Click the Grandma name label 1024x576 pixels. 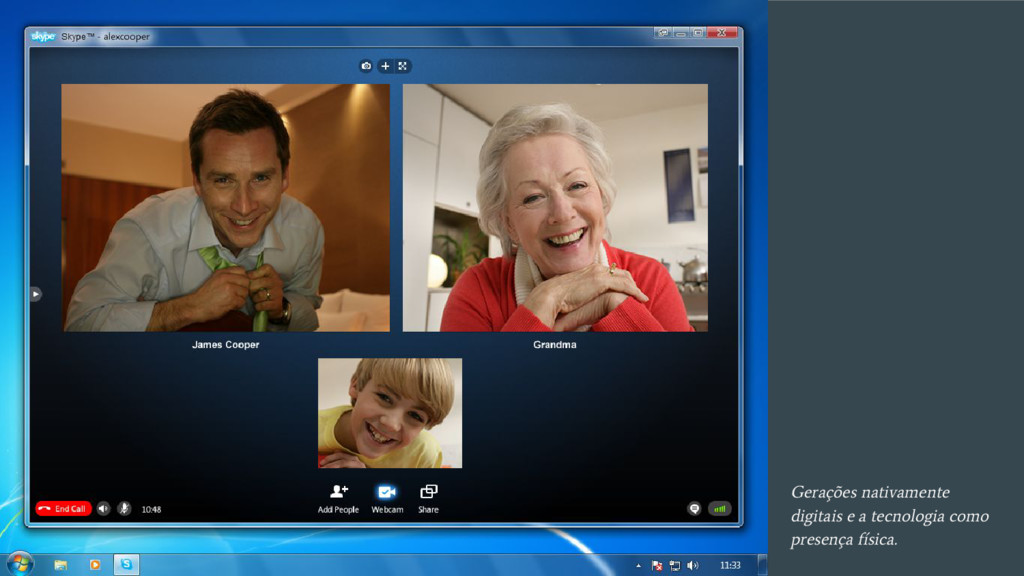pyautogui.click(x=554, y=345)
